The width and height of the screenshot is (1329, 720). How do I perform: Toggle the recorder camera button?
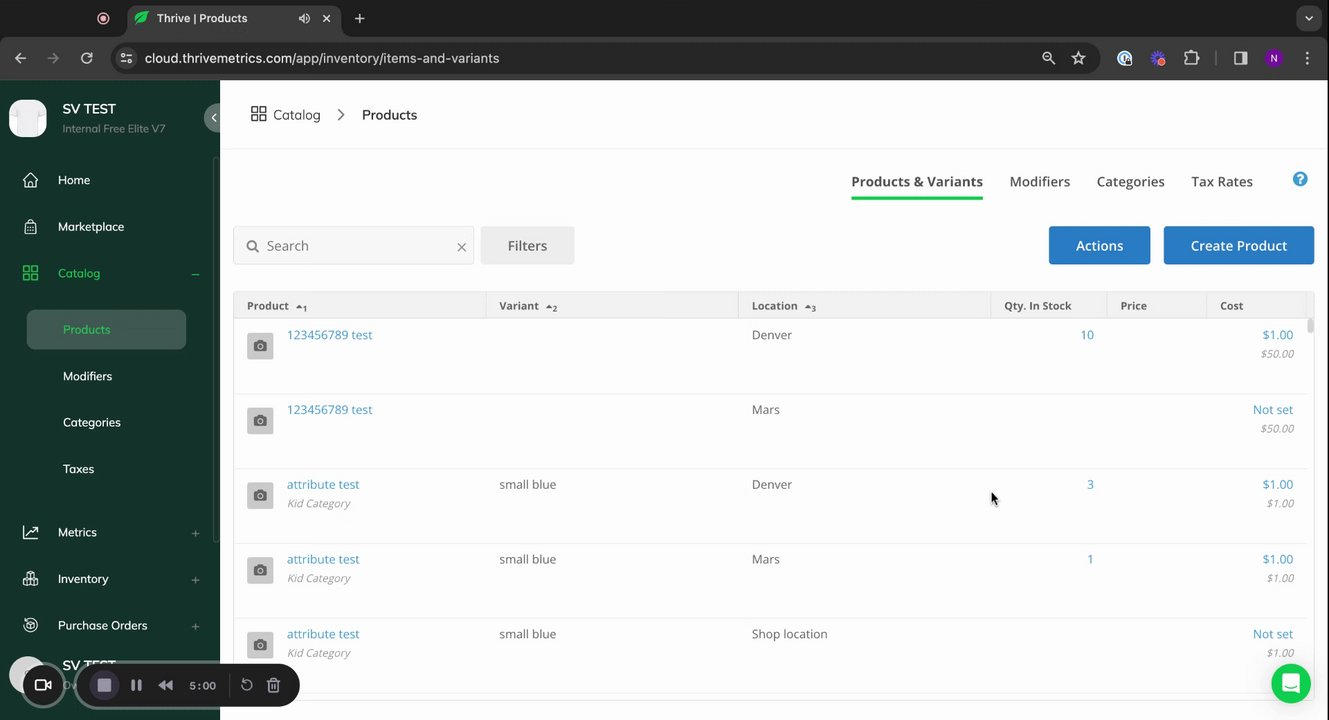[x=43, y=685]
